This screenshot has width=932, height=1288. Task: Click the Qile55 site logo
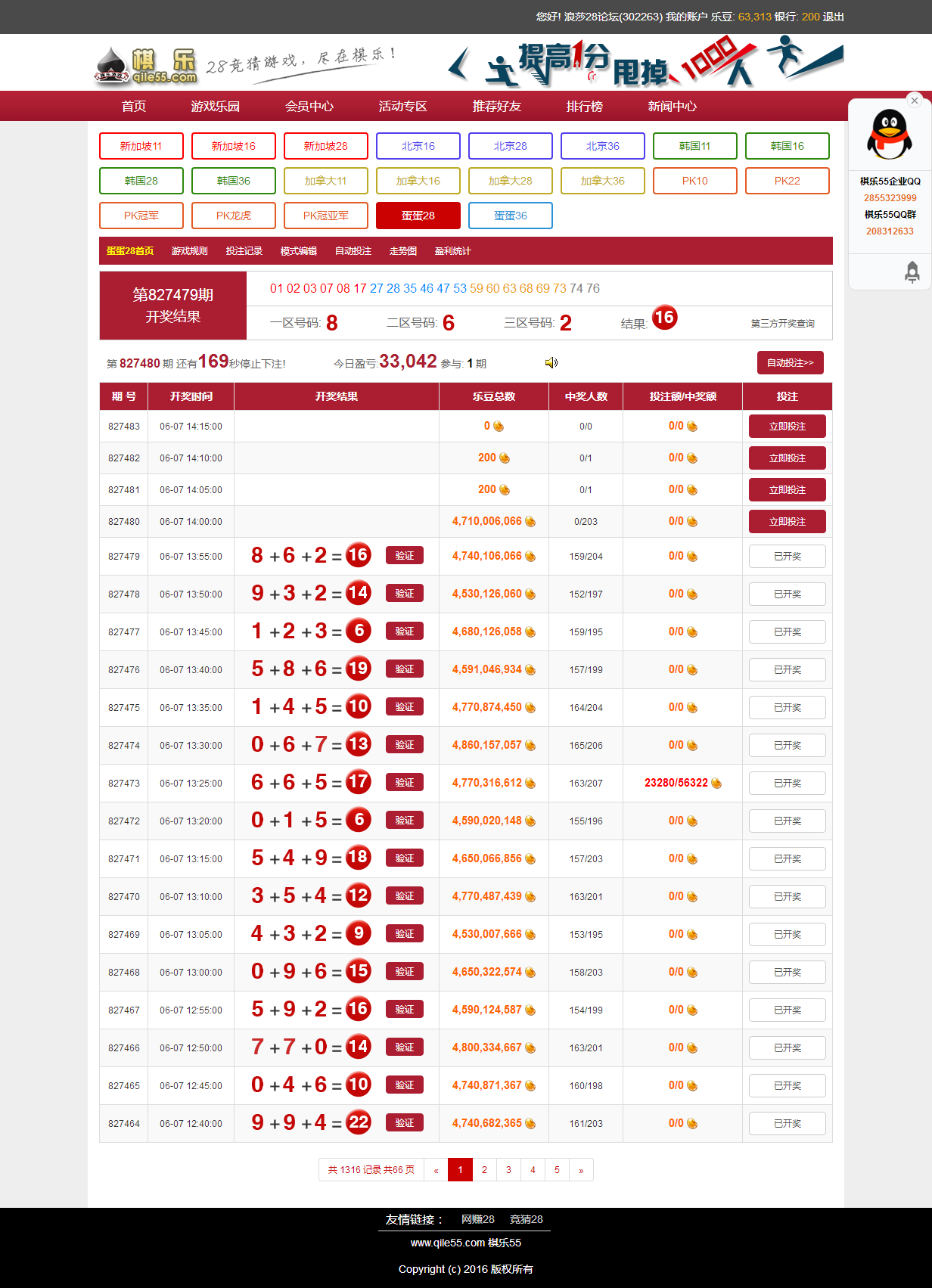point(147,65)
